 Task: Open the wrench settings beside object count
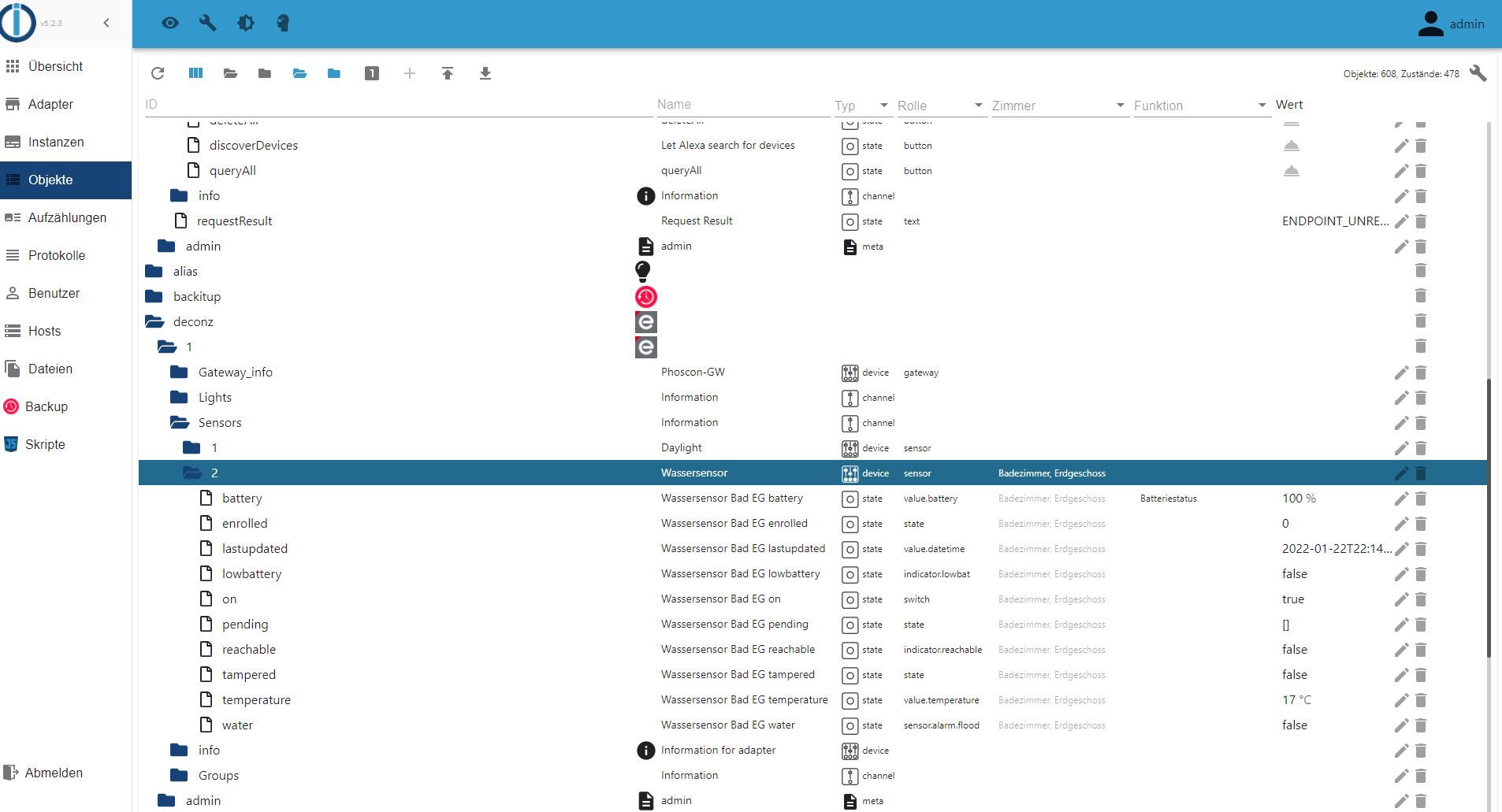(1478, 73)
